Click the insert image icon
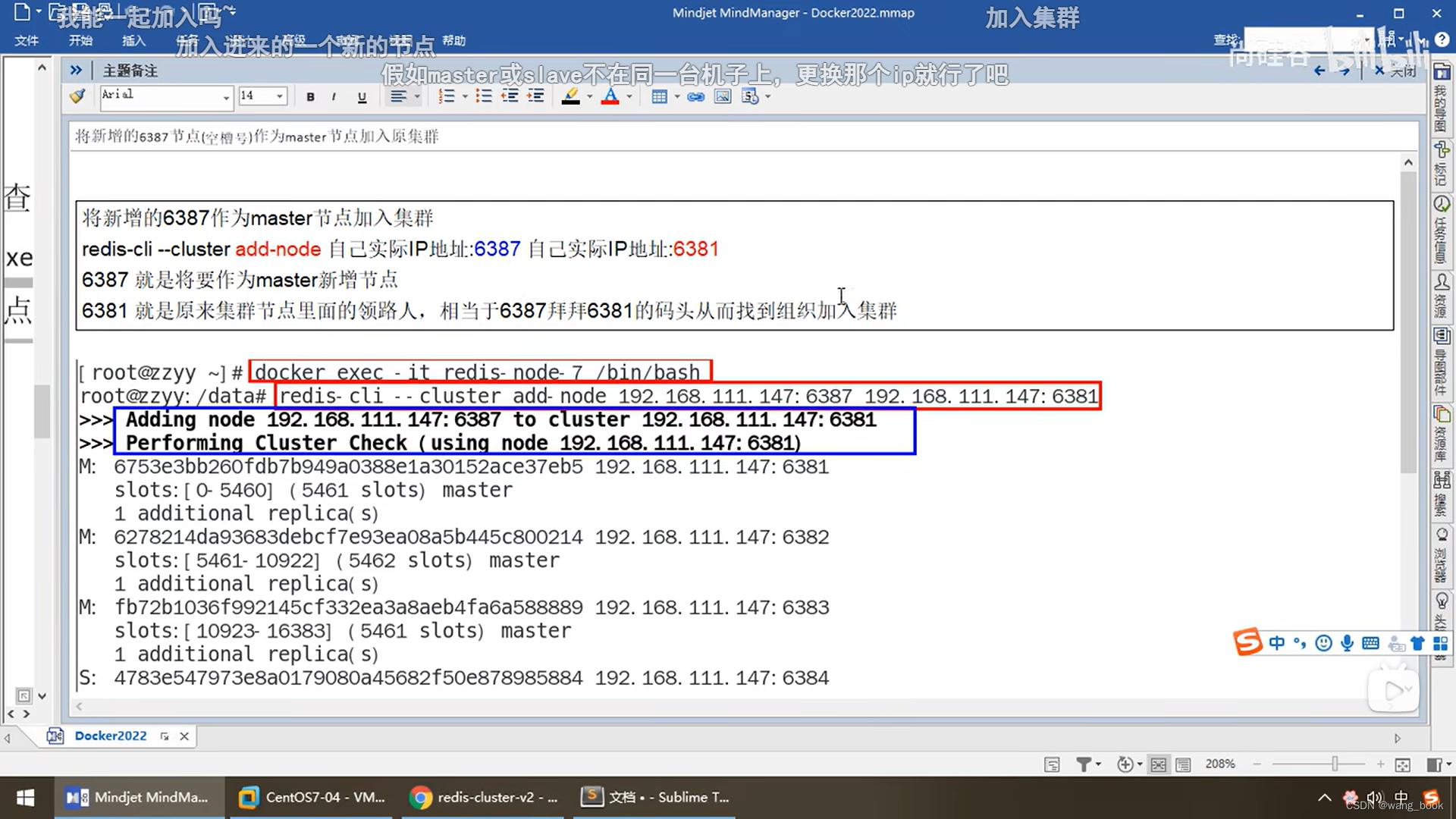This screenshot has width=1456, height=819. point(723,96)
